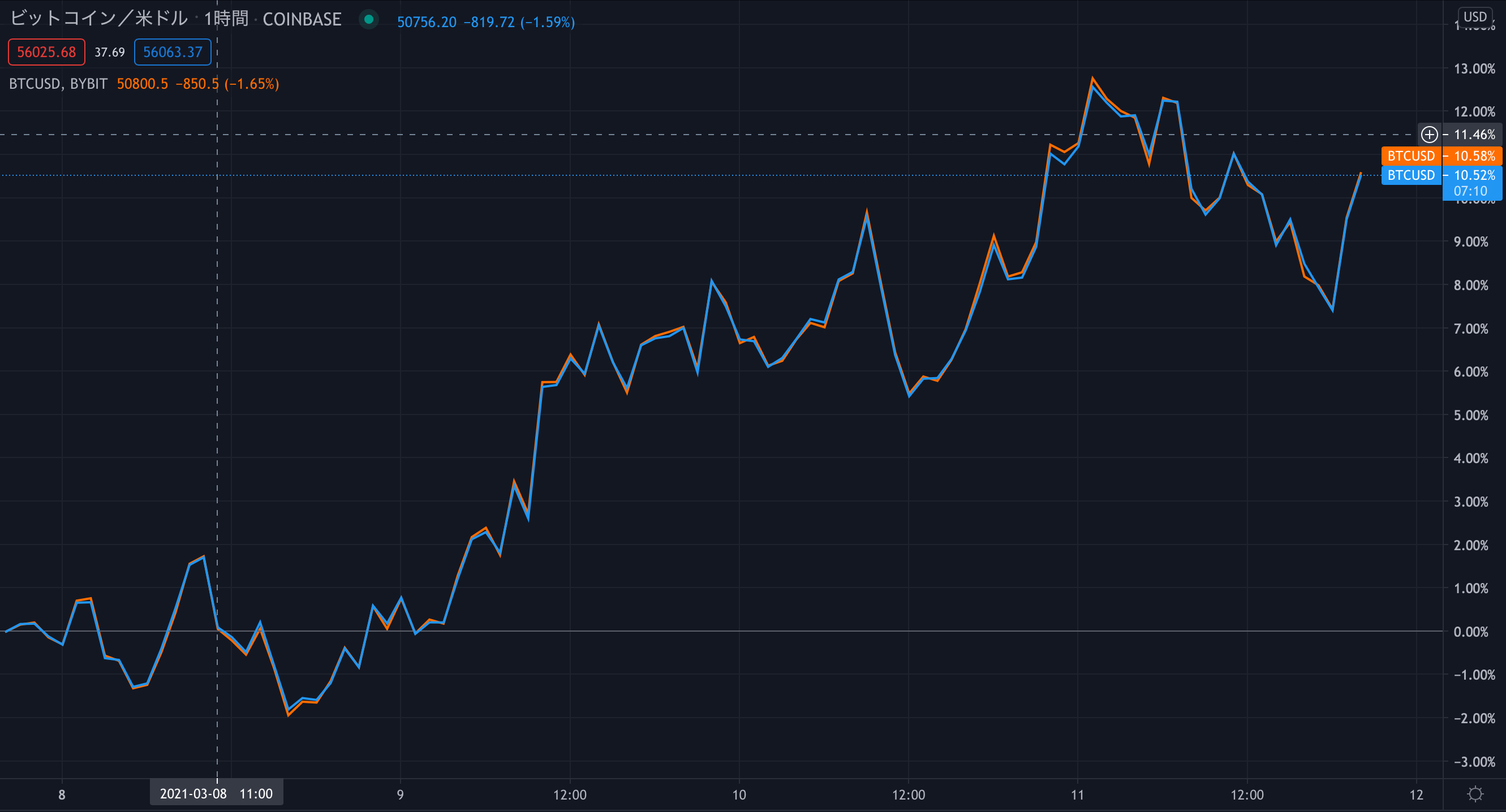Screen dimensions: 1506x812
Task: Click the blue buy price 56063.37
Action: click(x=173, y=52)
